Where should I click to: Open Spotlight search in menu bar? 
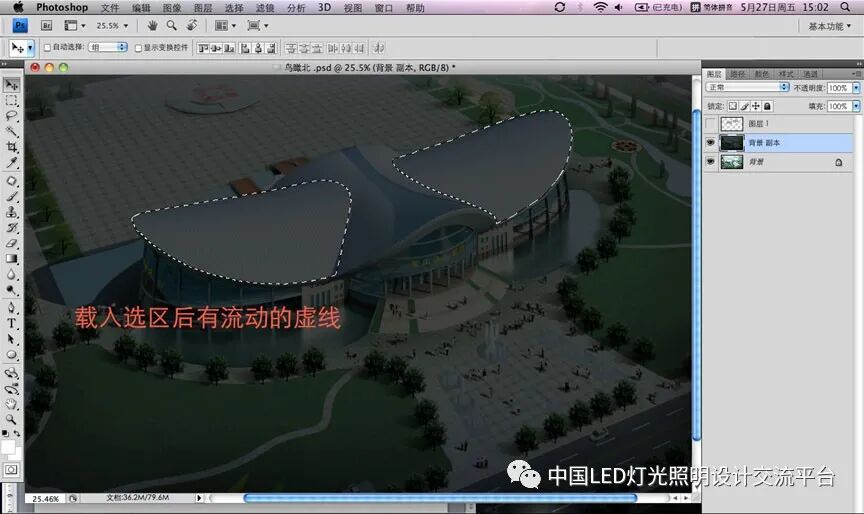coord(845,7)
